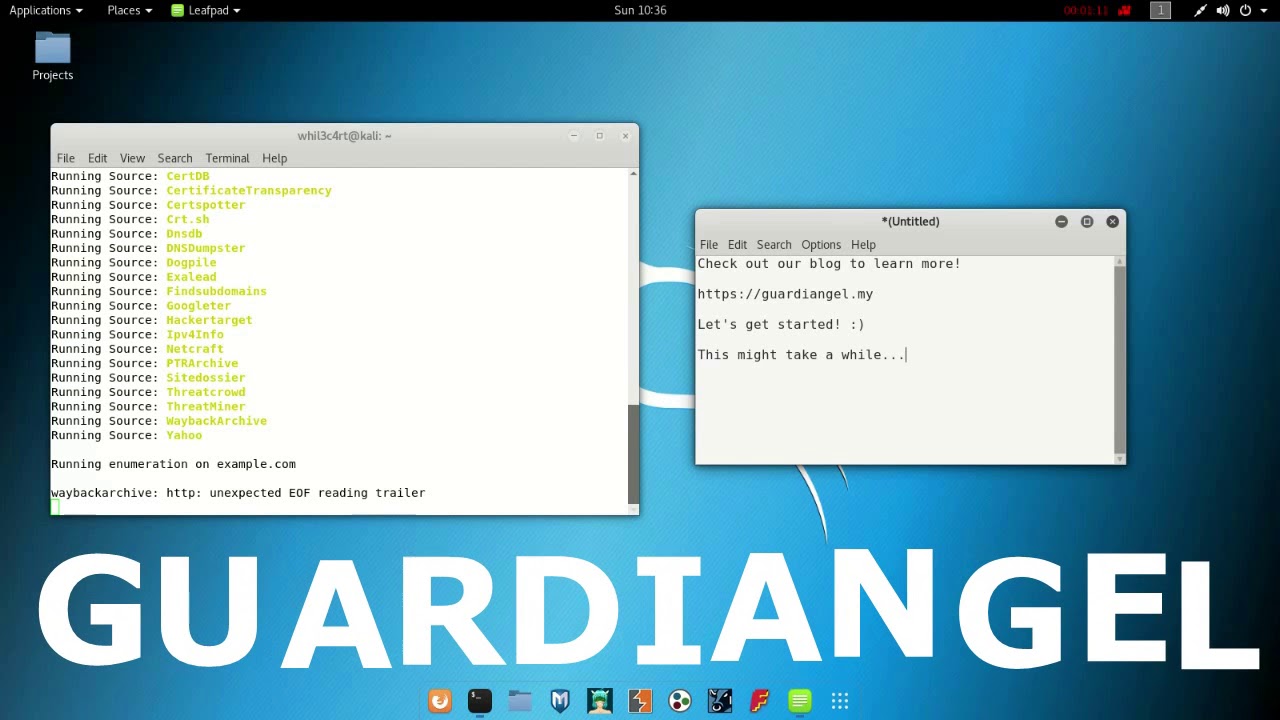This screenshot has width=1280, height=720.
Task: Click the Threatcrowd source line
Action: click(x=148, y=392)
